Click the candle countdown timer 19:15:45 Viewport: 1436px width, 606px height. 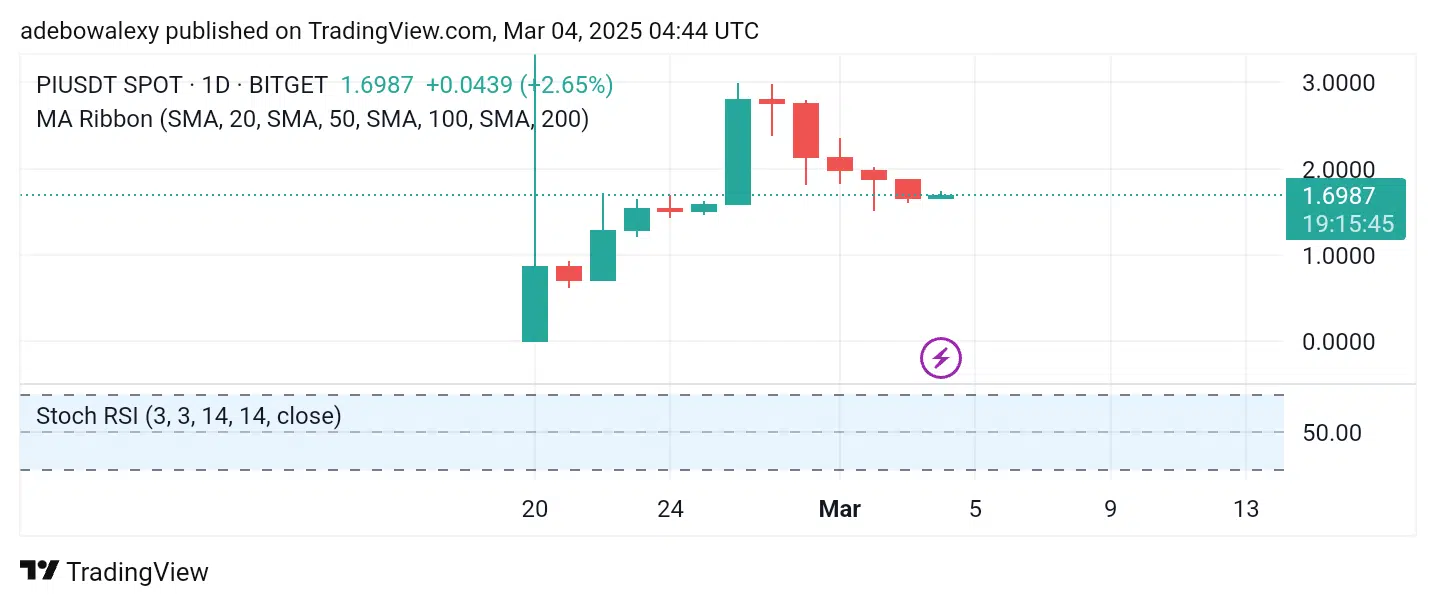coord(1345,224)
